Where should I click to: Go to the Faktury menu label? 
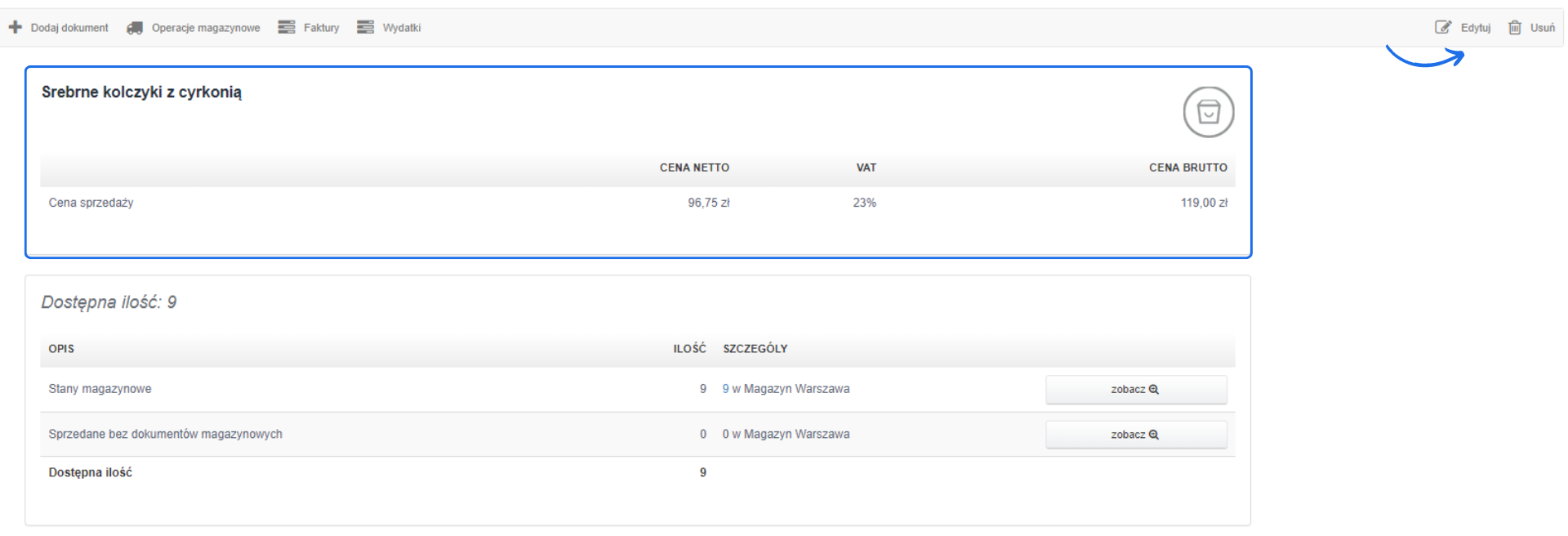pos(321,28)
